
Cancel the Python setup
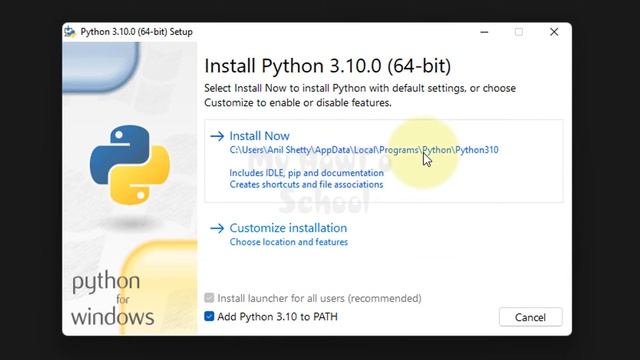(x=530, y=317)
